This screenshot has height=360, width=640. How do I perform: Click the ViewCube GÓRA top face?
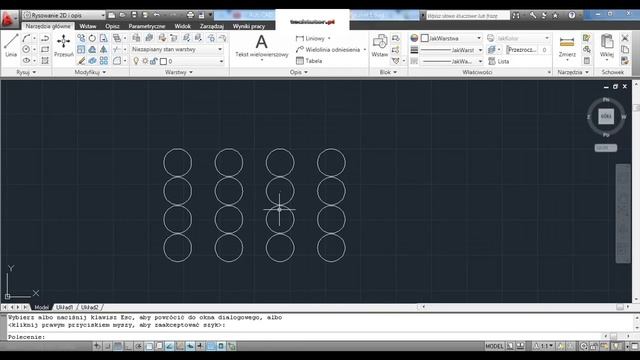[x=606, y=116]
